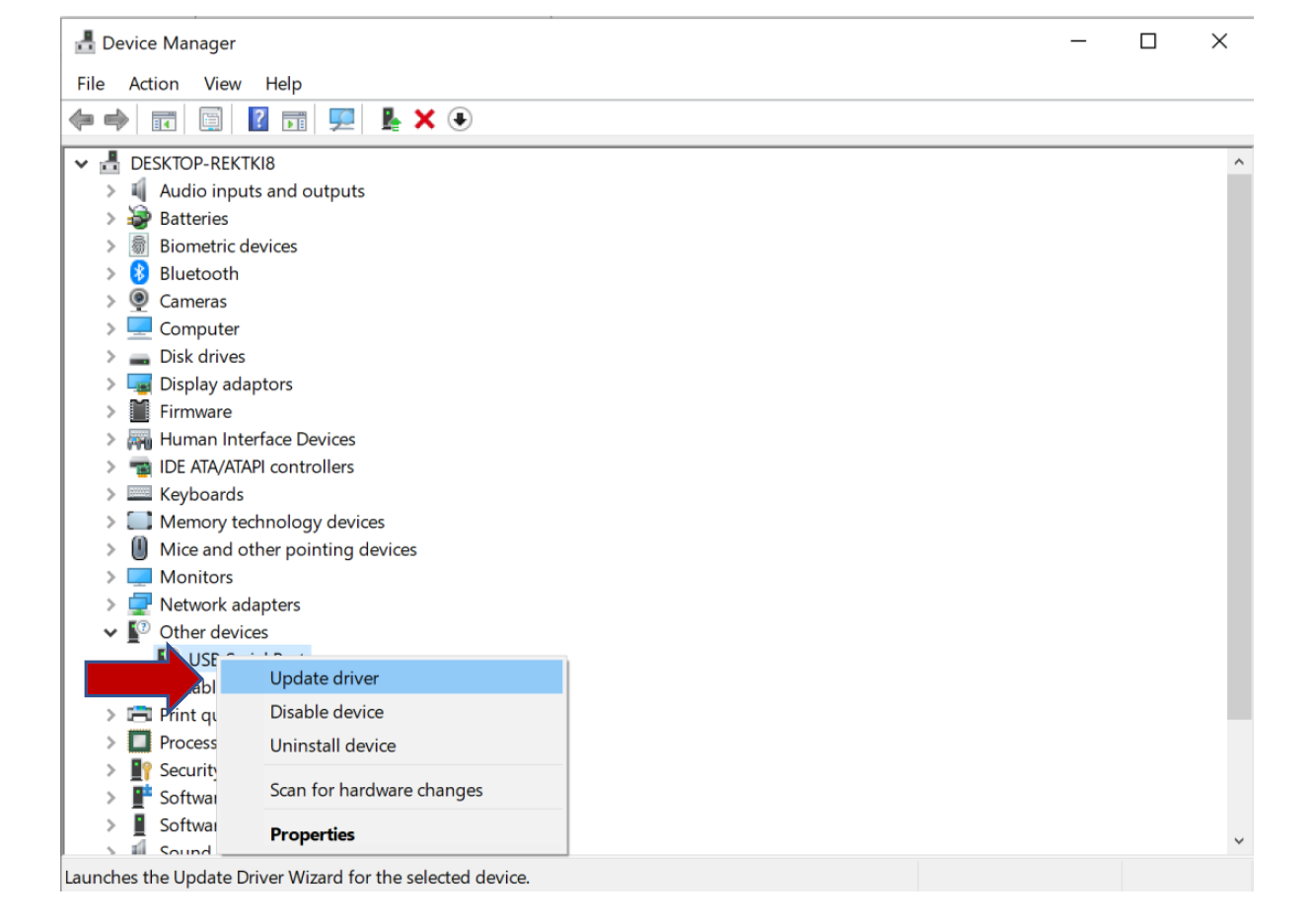This screenshot has height=924, width=1316.
Task: Open the Action menu
Action: tap(154, 84)
